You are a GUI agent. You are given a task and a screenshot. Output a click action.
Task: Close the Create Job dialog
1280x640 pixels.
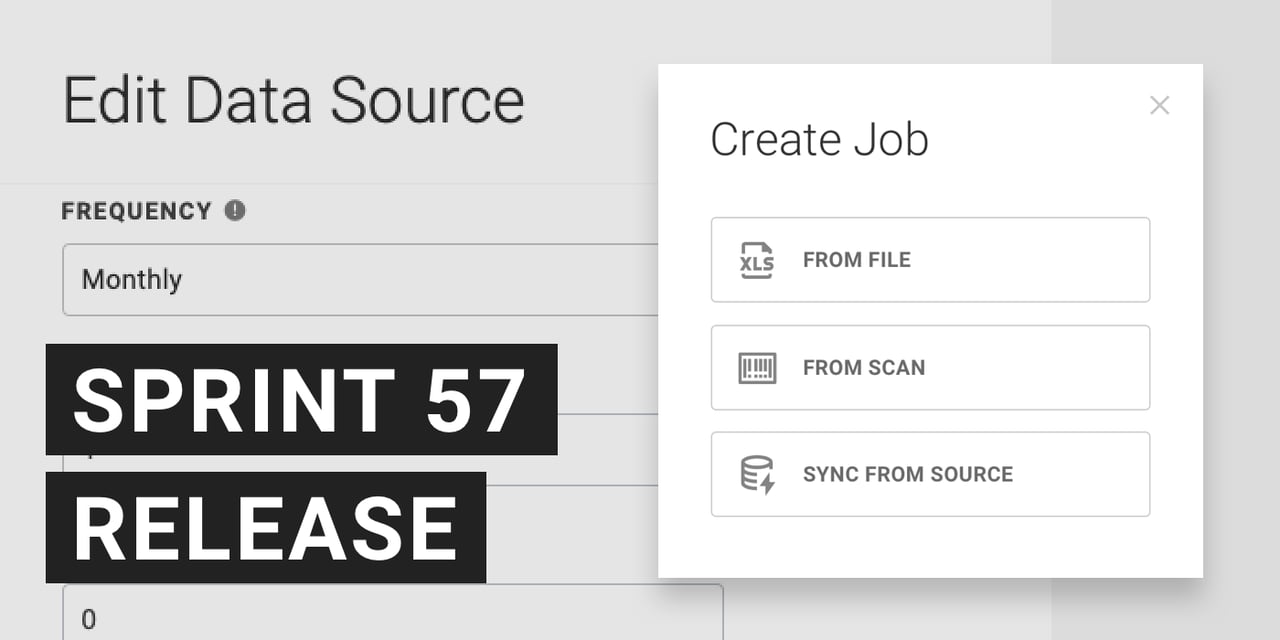[x=1159, y=105]
